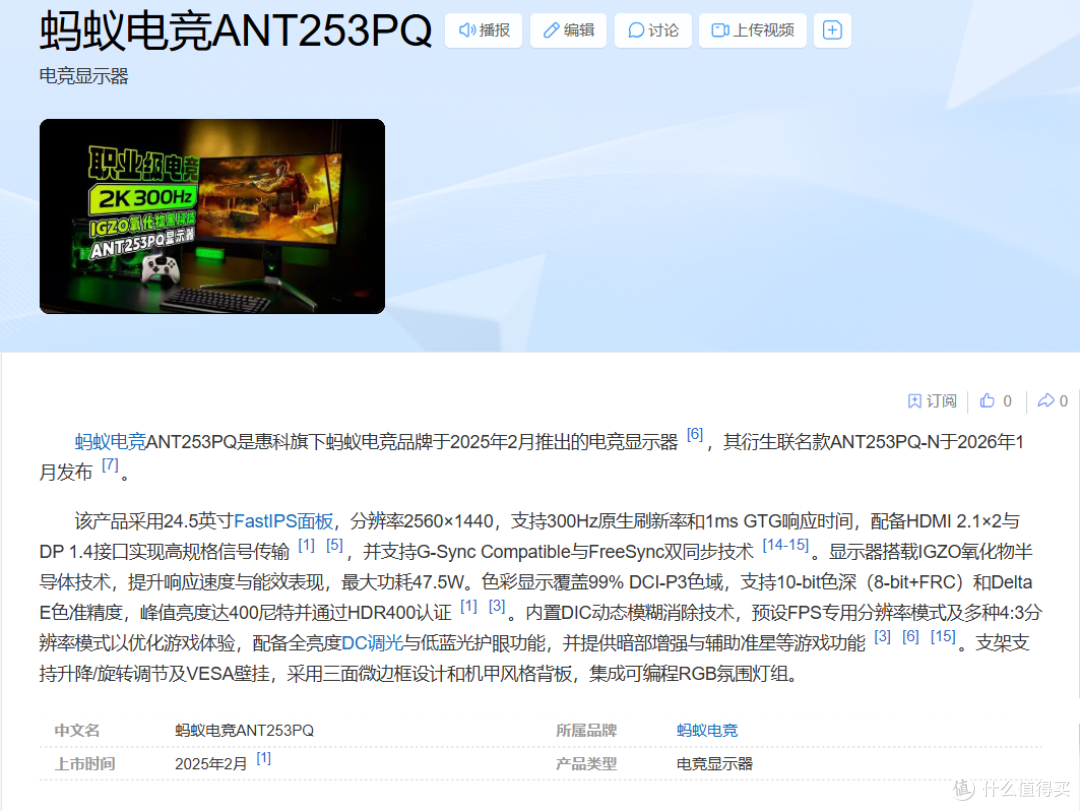Click the 订阅 subscribe bookmark icon
Viewport: 1080px width, 811px height.
click(915, 401)
